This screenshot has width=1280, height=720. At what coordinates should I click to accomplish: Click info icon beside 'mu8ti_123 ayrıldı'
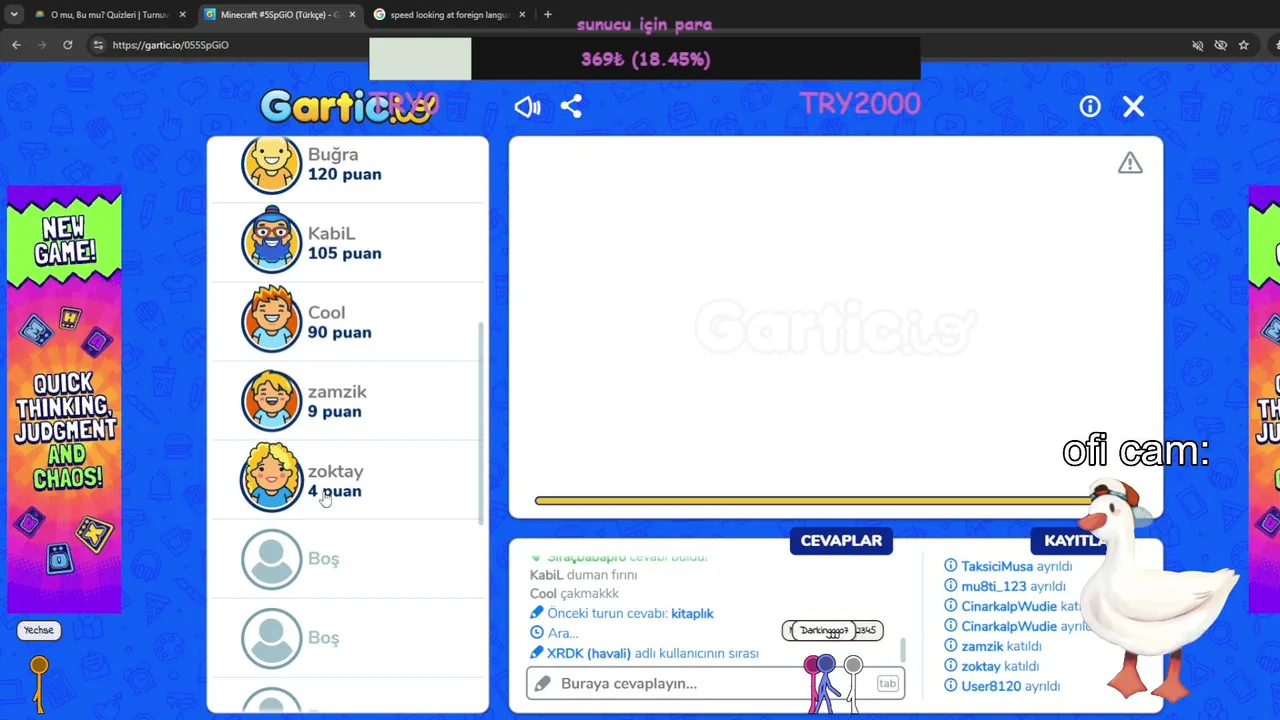[951, 586]
